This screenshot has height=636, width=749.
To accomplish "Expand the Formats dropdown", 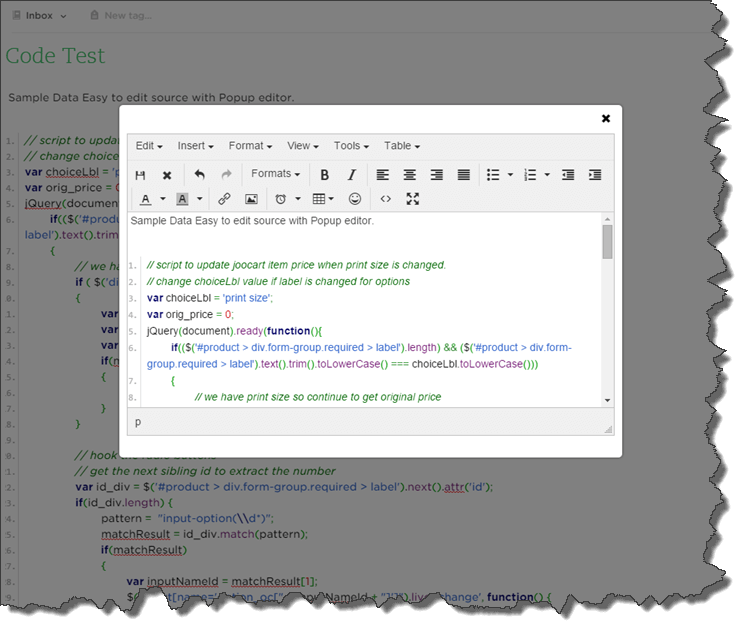I will click(x=276, y=174).
